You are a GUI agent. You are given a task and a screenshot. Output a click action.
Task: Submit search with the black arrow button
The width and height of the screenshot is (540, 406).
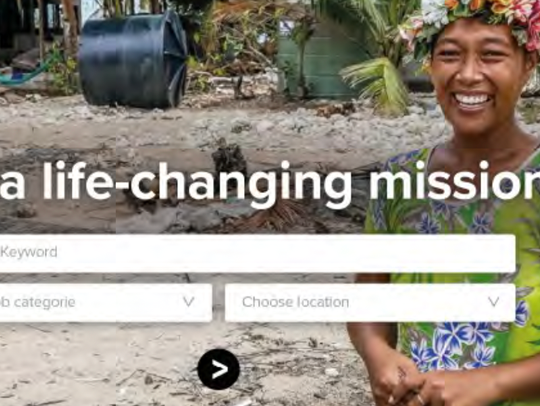point(219,369)
